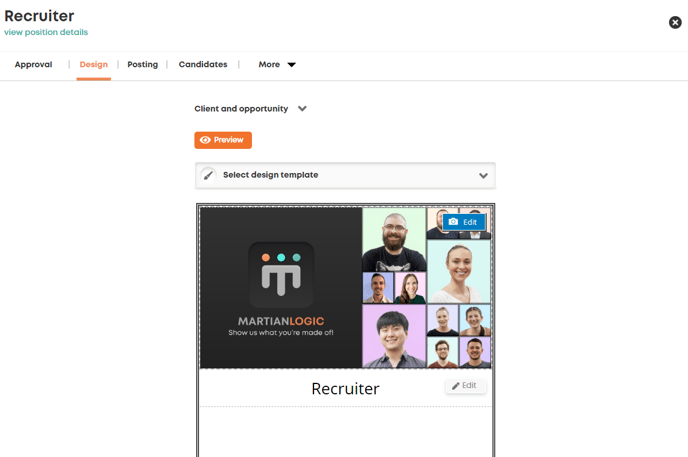Click the paintbrush icon beside template selector
This screenshot has width=688, height=457.
point(208,175)
